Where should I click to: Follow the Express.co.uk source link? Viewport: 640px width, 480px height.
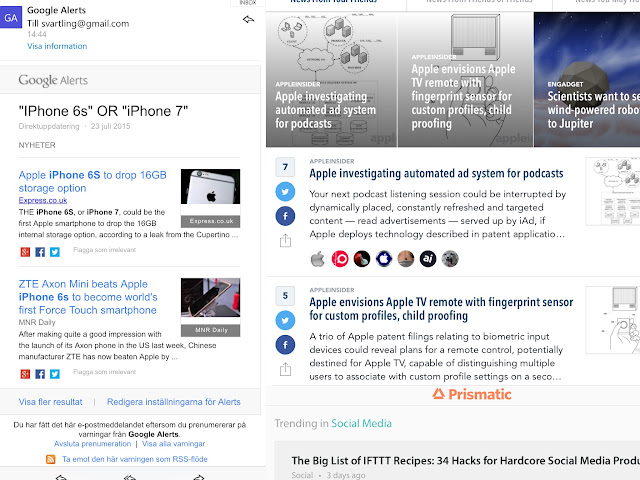pyautogui.click(x=43, y=200)
